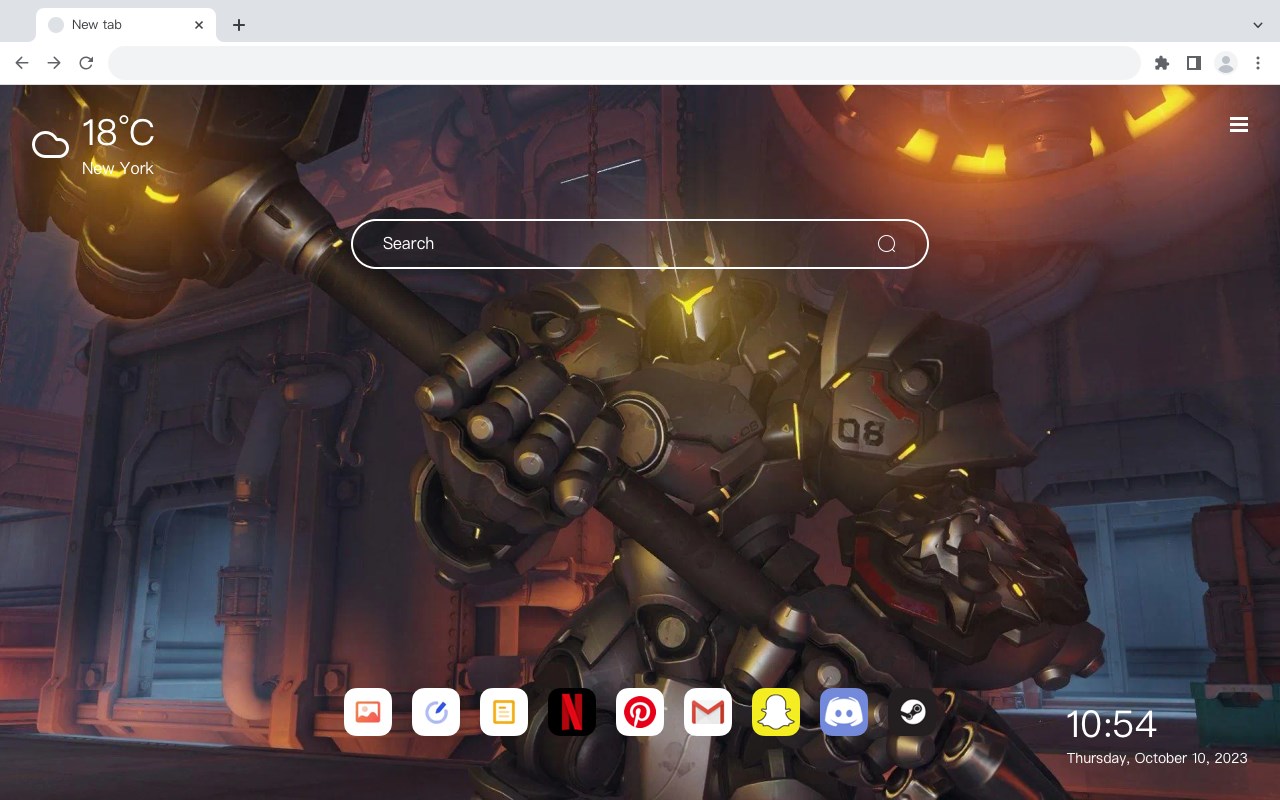Click the cloud weather icon
This screenshot has width=1280, height=800.
(x=50, y=145)
